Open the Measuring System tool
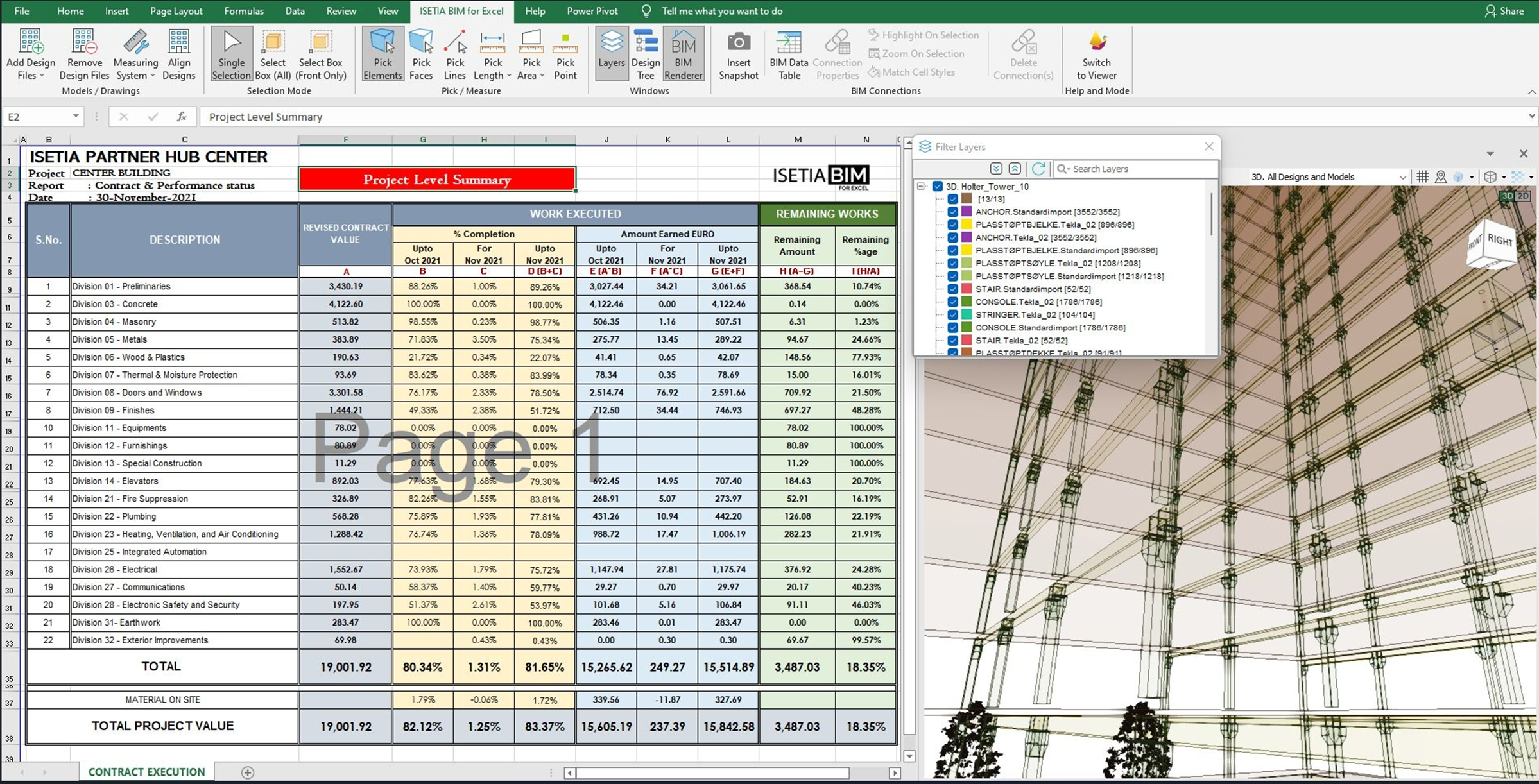 (135, 55)
